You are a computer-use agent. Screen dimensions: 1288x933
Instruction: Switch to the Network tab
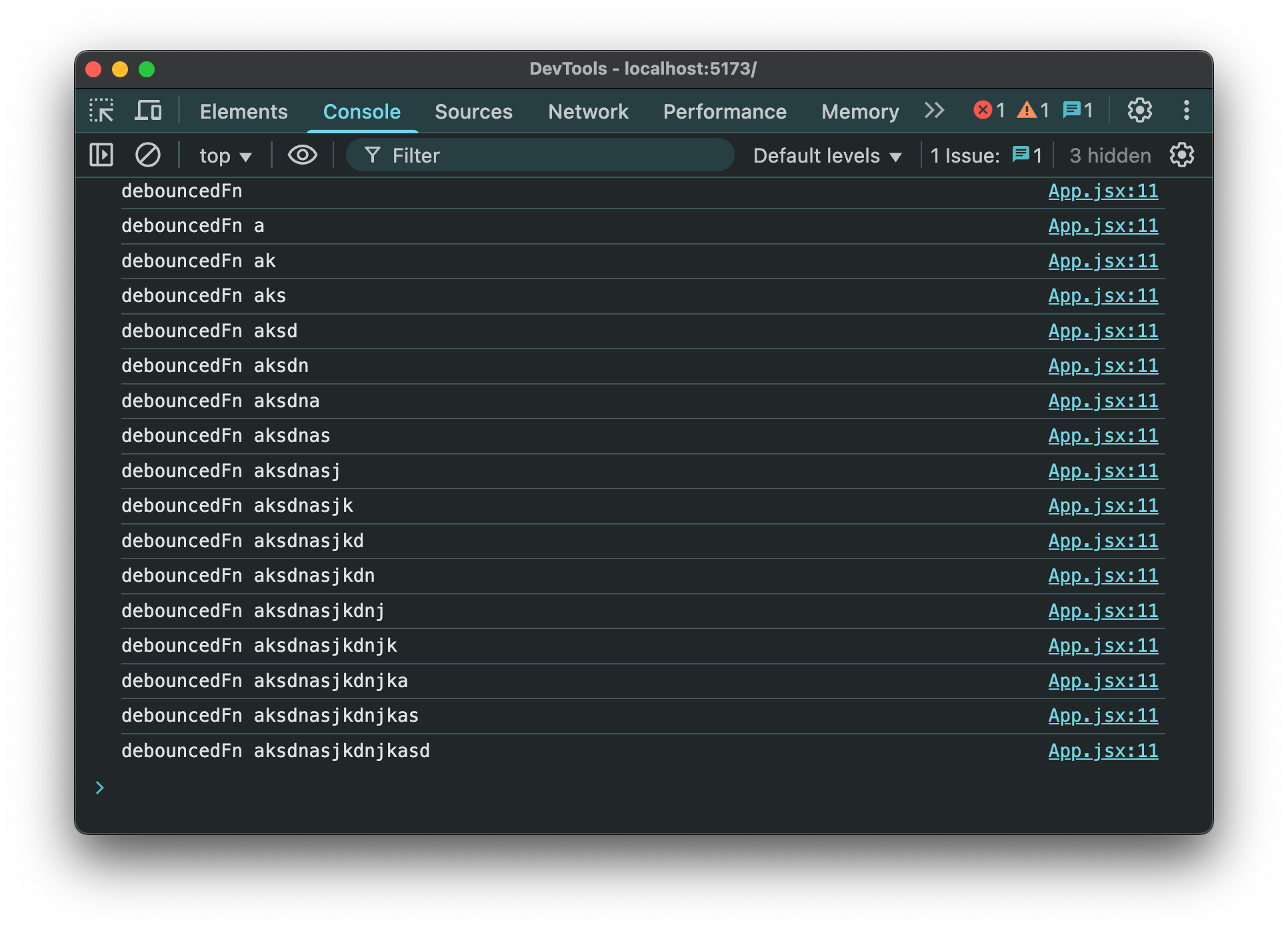coord(588,111)
